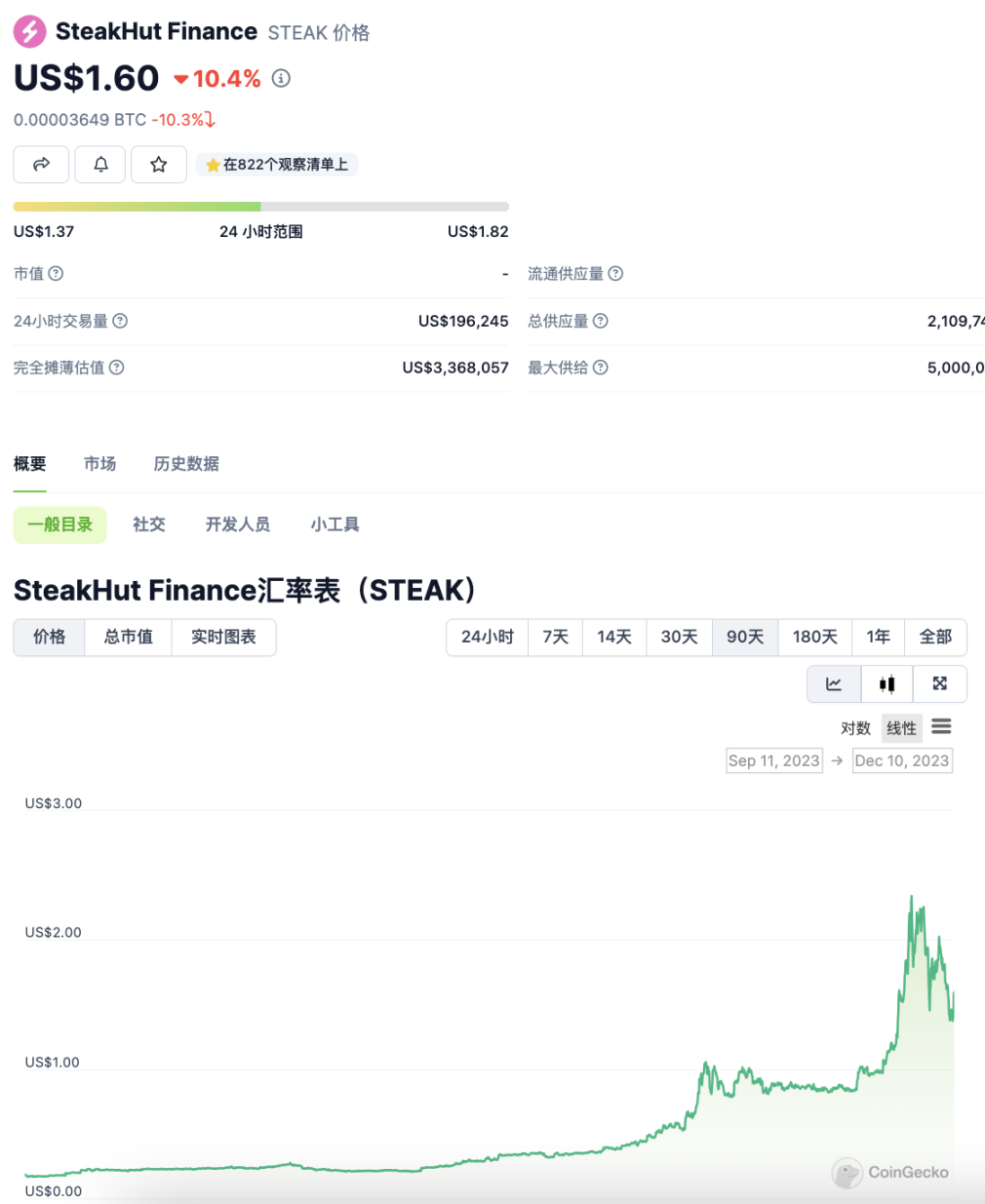Open start date Sep 11, 2023 picker
Image resolution: width=985 pixels, height=1204 pixels.
coord(774,760)
